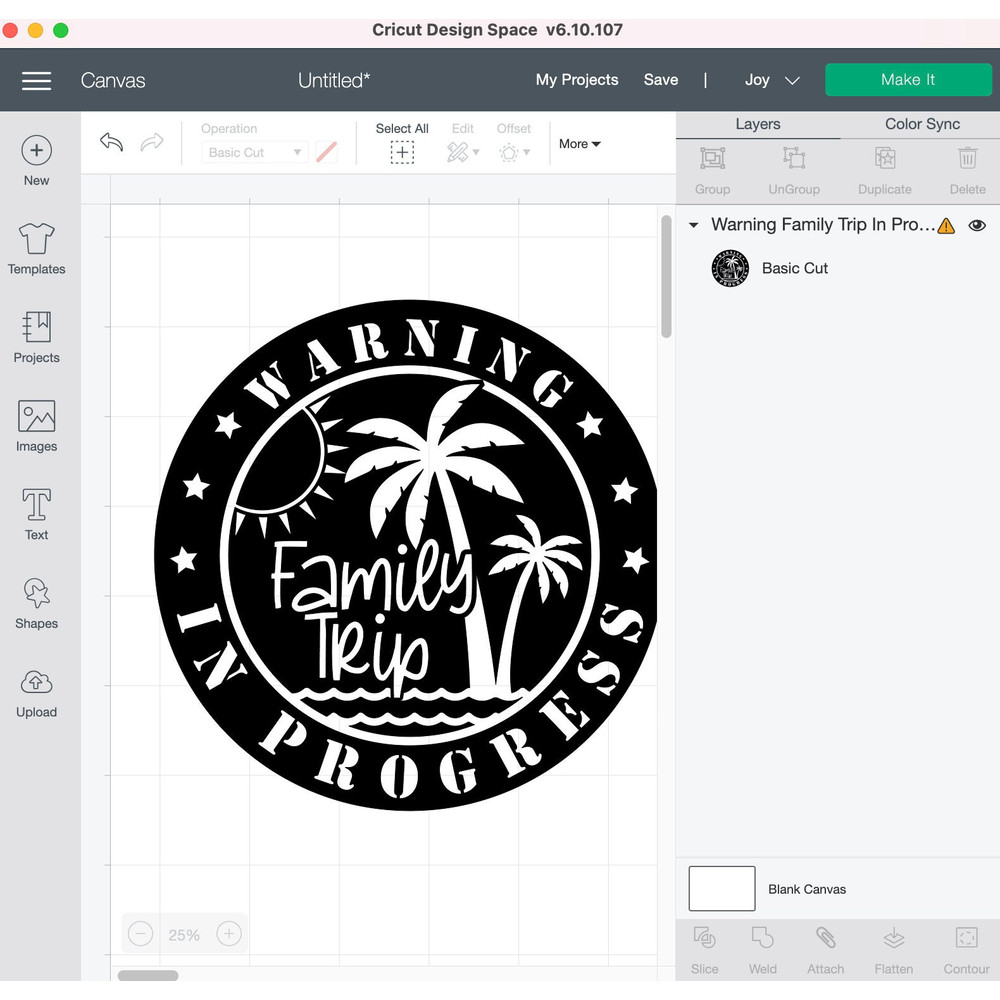This screenshot has height=1000, width=1000.
Task: Use the Weld tool
Action: 762,948
